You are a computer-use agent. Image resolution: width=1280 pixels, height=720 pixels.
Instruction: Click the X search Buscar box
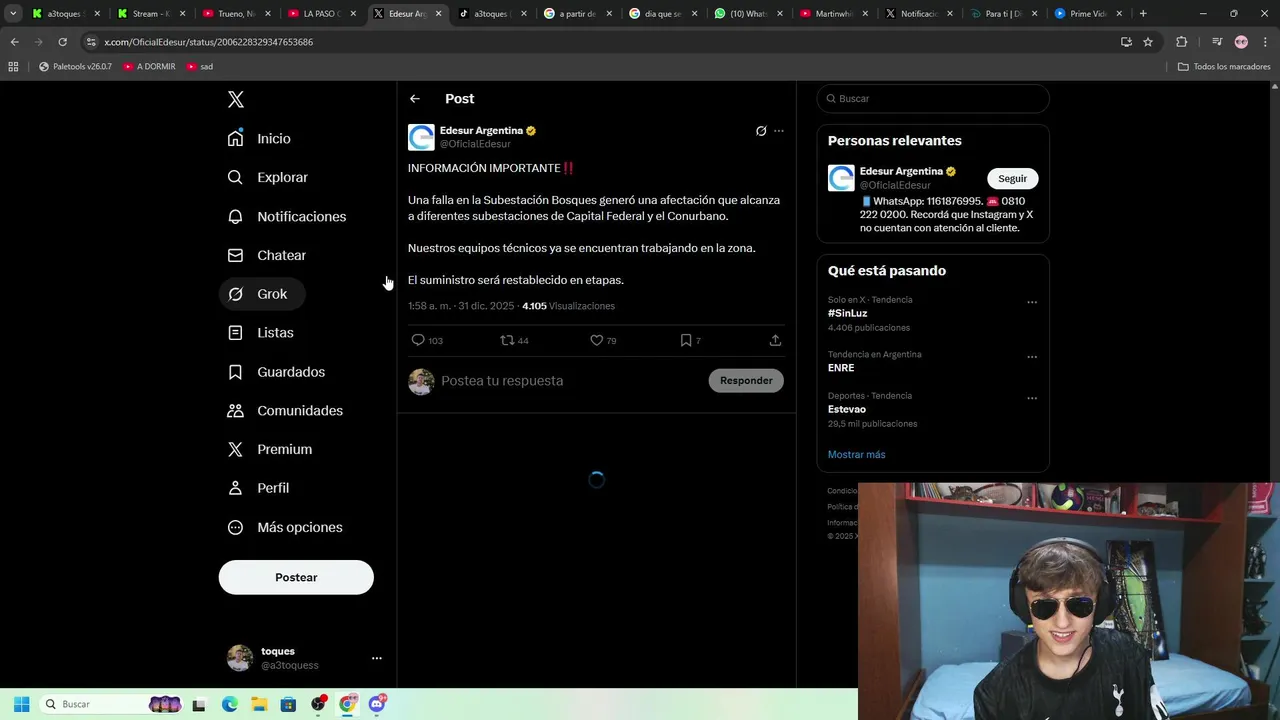click(x=933, y=99)
